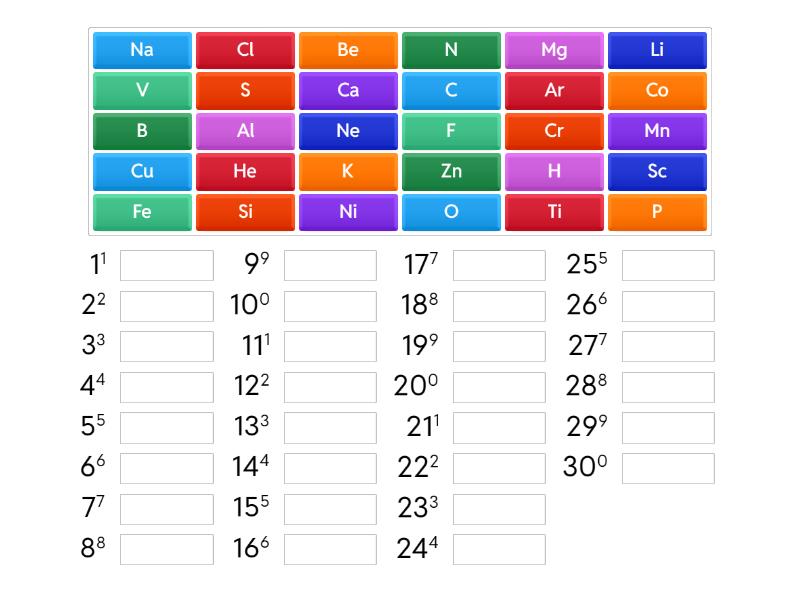Pick the Ti element tile
This screenshot has width=800, height=600.
point(554,212)
